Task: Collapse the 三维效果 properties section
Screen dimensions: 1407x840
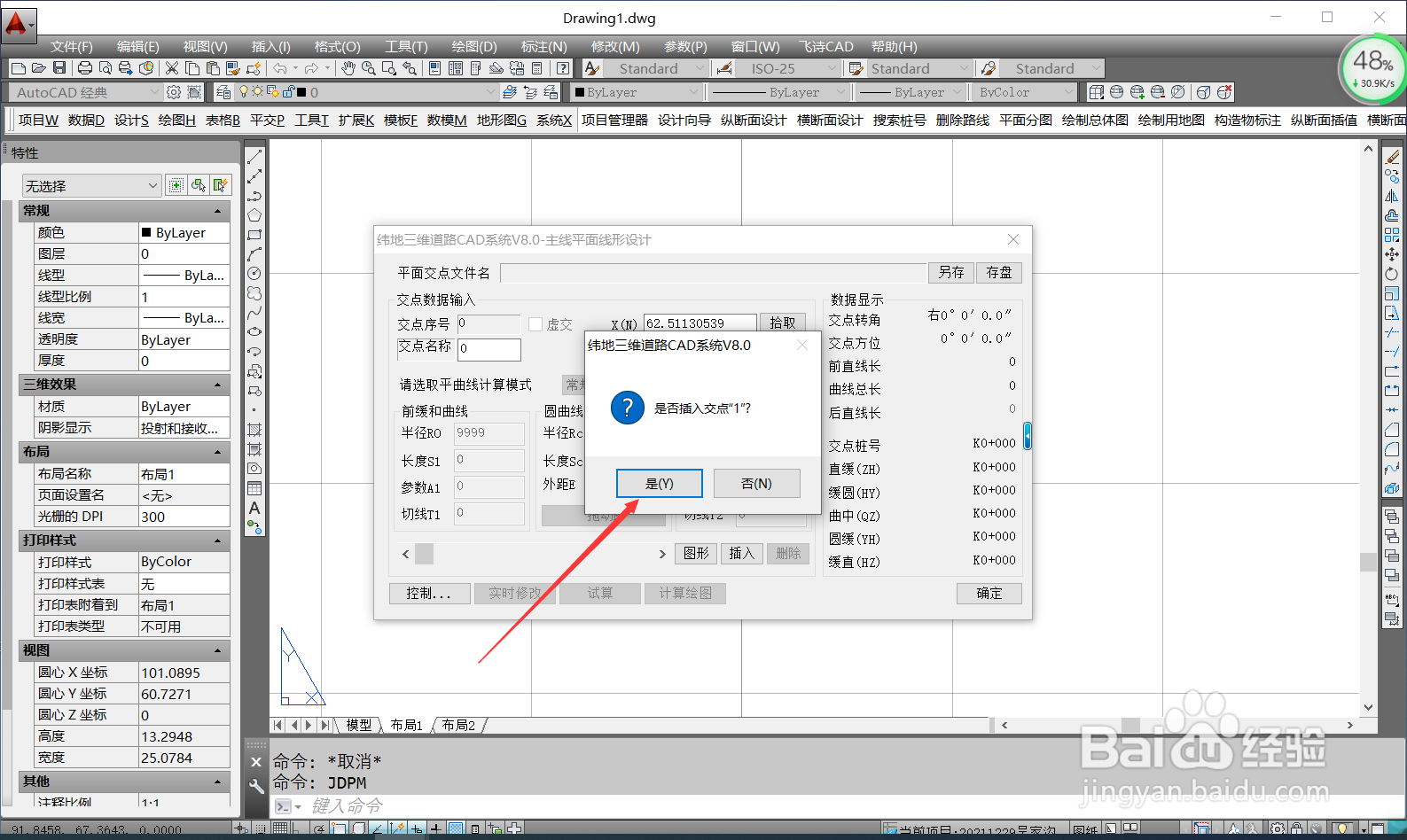Action: pyautogui.click(x=217, y=385)
